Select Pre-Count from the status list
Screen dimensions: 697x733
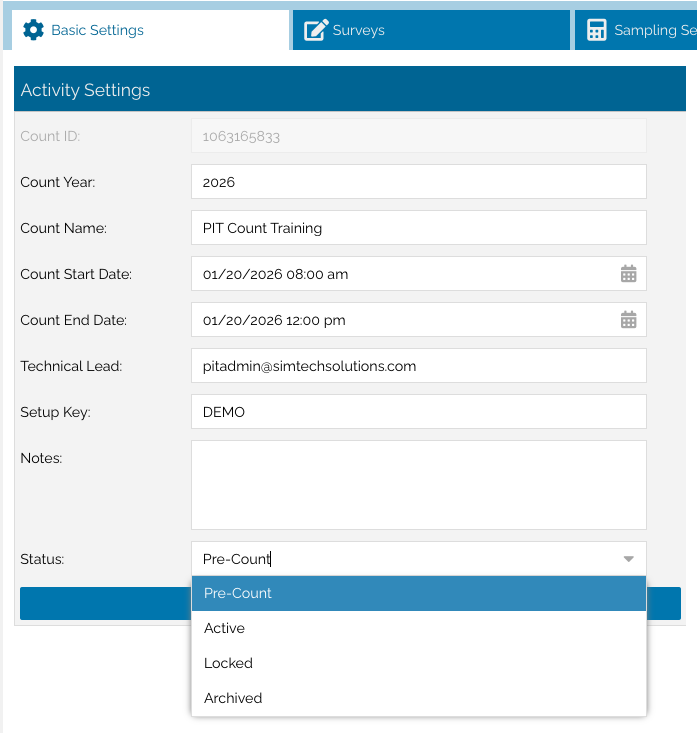click(x=419, y=593)
